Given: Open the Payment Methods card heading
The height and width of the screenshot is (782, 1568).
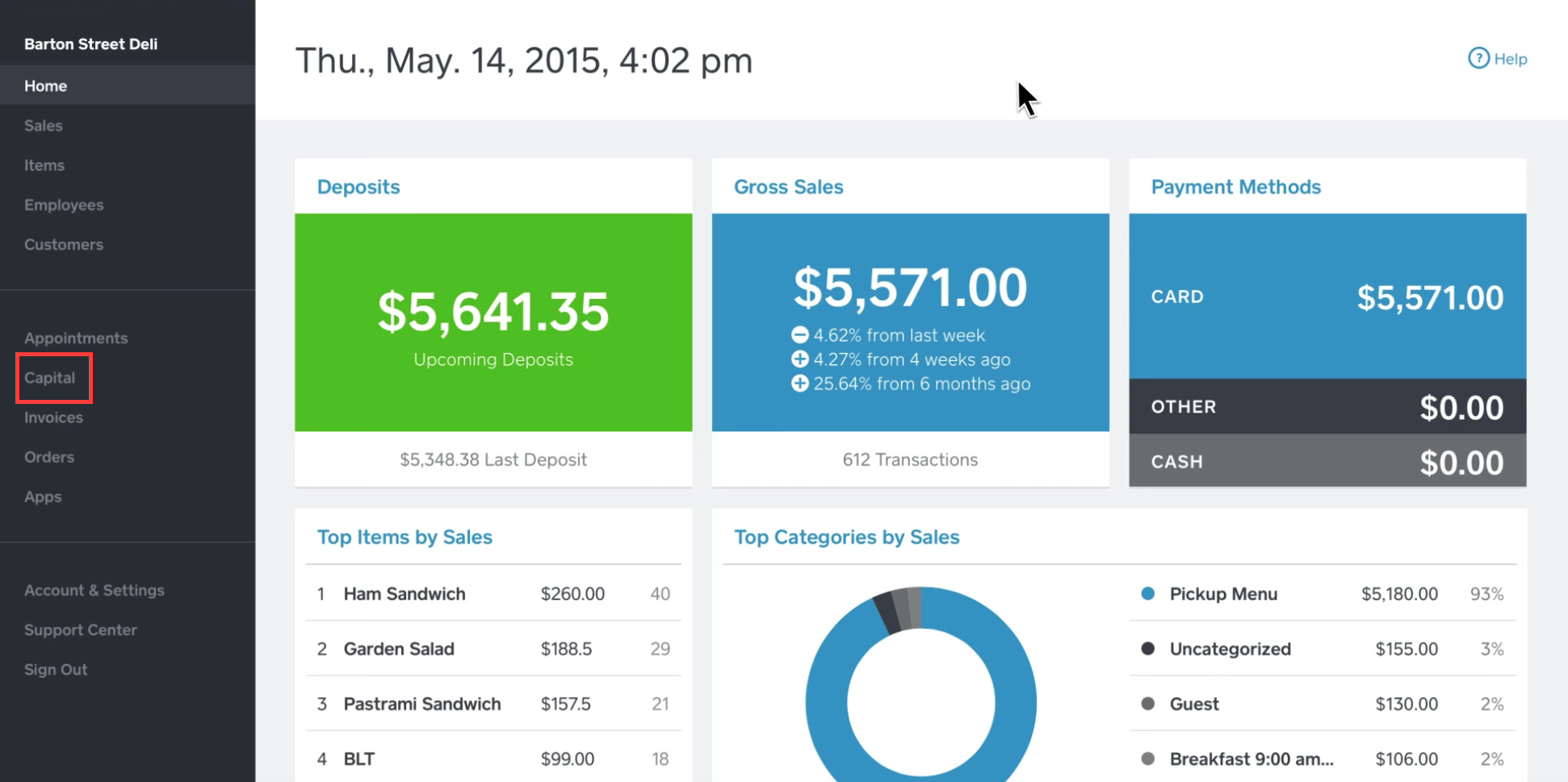Looking at the screenshot, I should 1236,187.
